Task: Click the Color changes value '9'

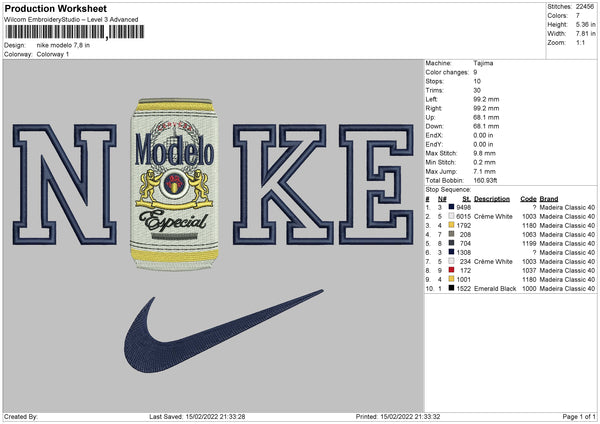Action: [475, 72]
